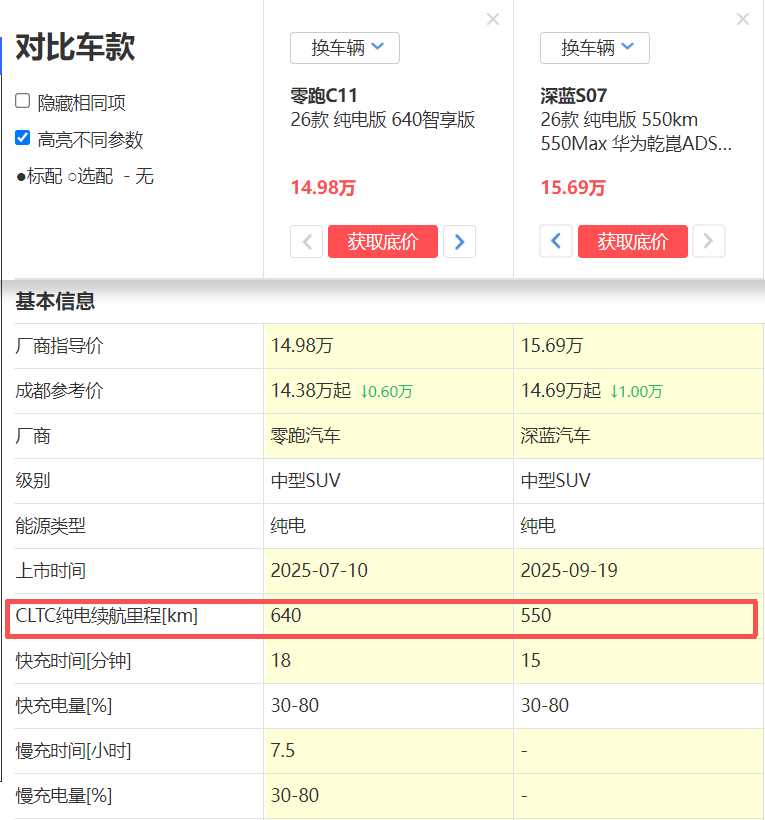This screenshot has height=820, width=765.
Task: Click launch date 2025-09-19 cell
Action: pos(569,571)
